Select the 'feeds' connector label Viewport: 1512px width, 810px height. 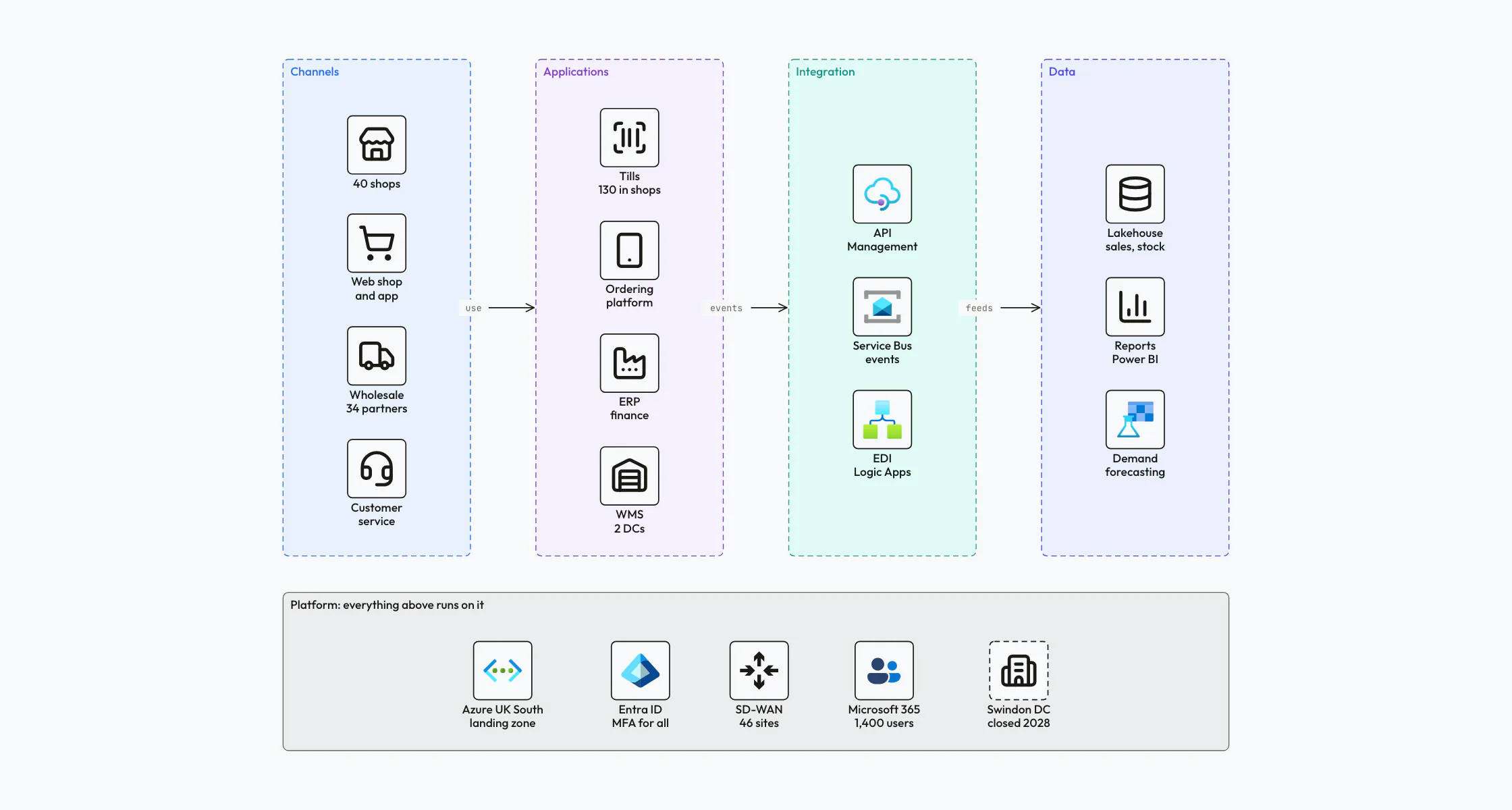[x=979, y=308]
